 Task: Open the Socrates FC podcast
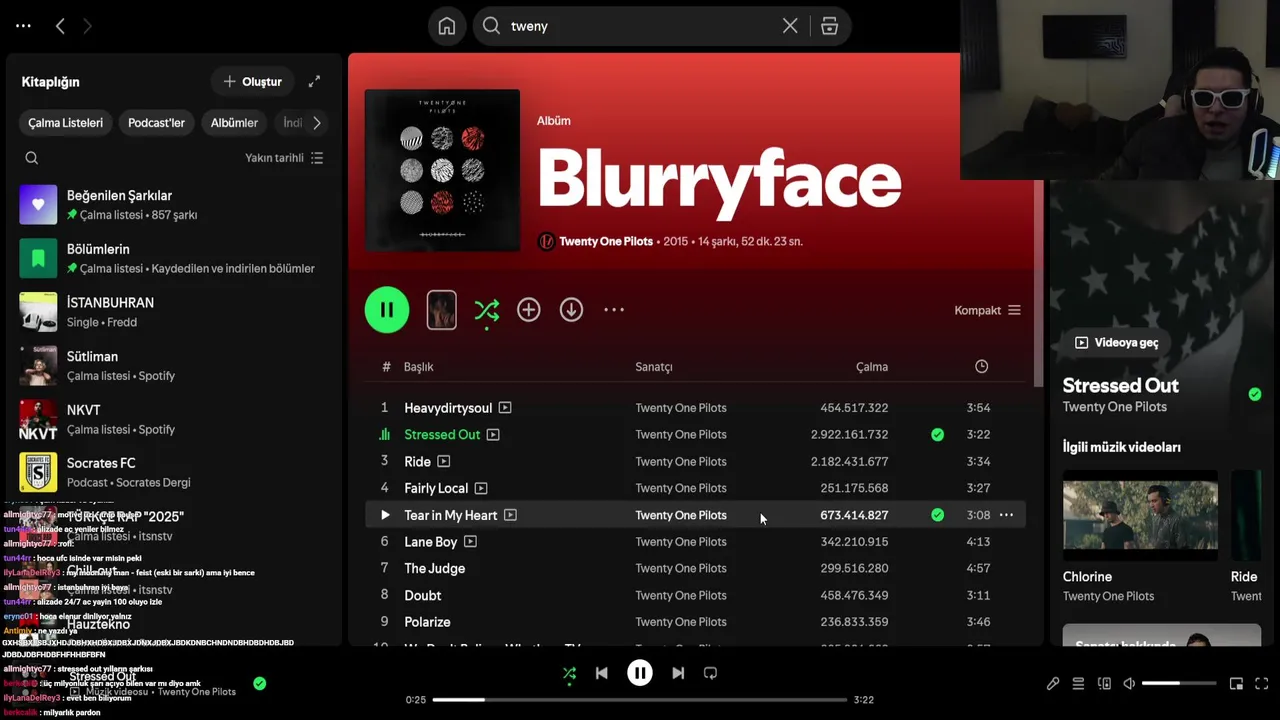(x=172, y=472)
